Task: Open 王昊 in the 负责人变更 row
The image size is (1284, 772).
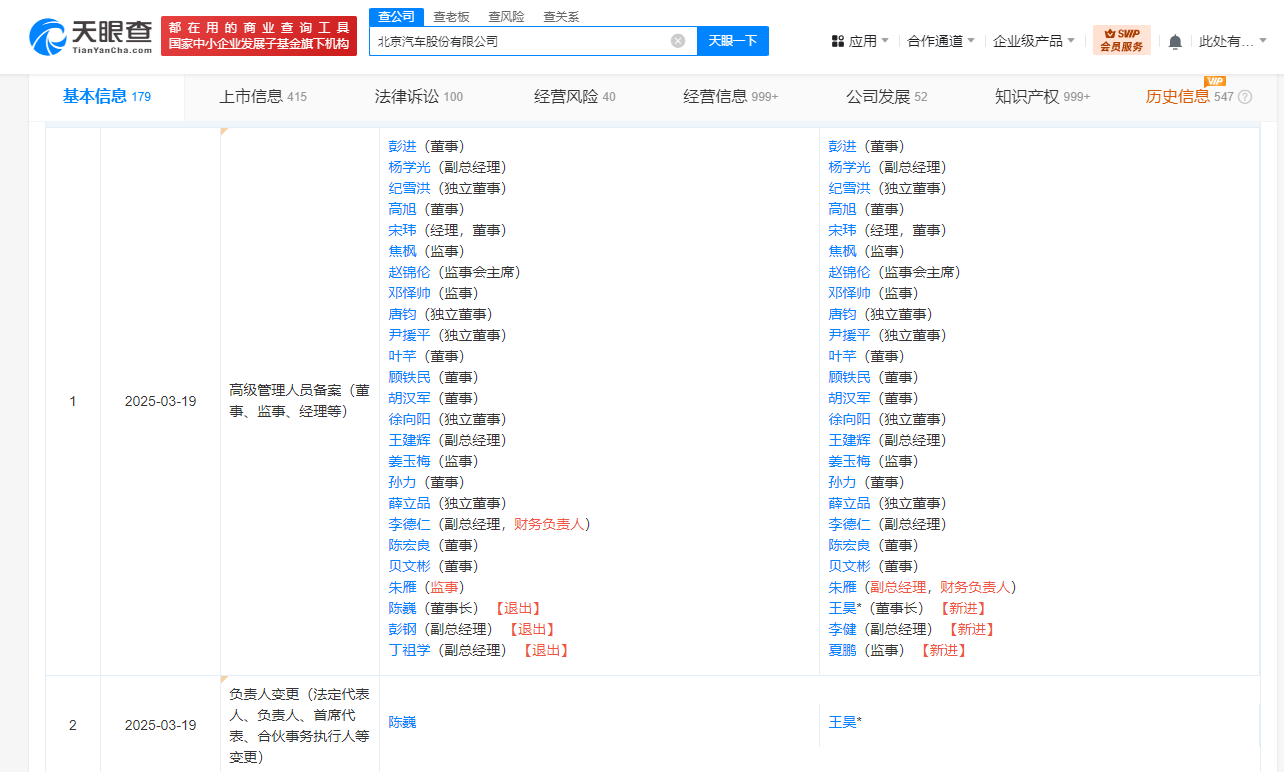Action: point(843,721)
